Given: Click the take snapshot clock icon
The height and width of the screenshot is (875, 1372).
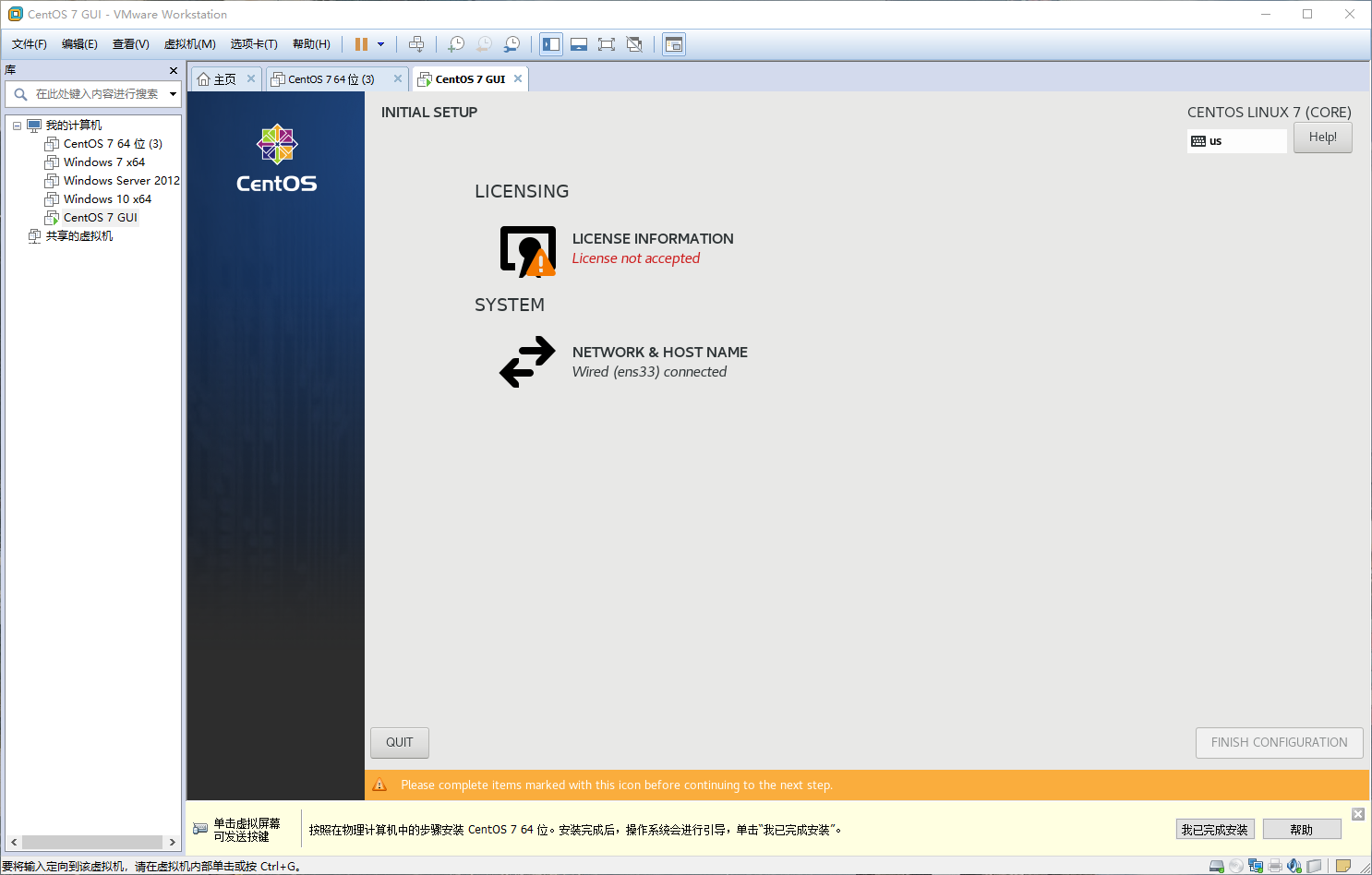Looking at the screenshot, I should [x=456, y=44].
